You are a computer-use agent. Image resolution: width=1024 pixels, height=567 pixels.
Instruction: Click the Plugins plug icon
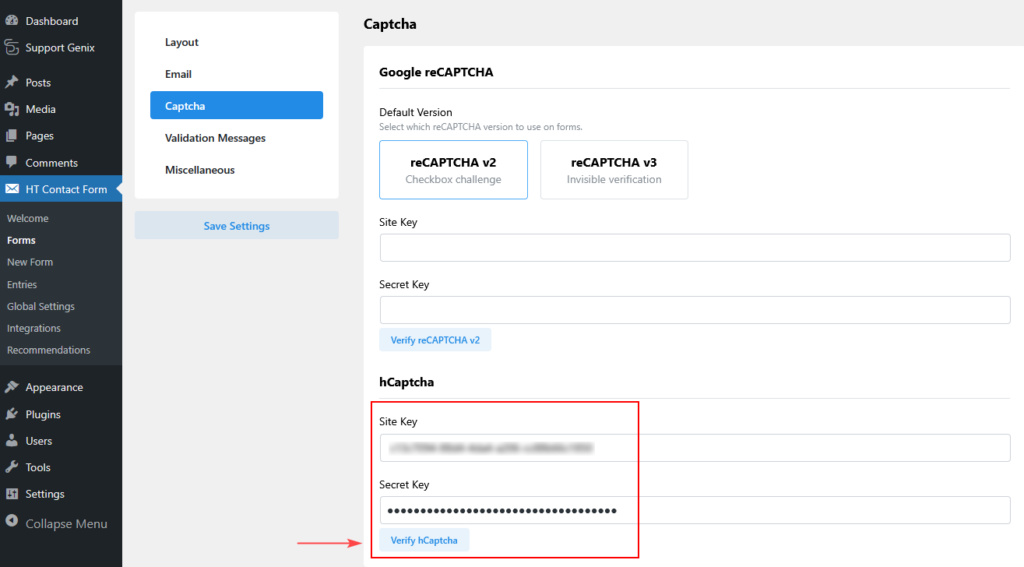(12, 414)
